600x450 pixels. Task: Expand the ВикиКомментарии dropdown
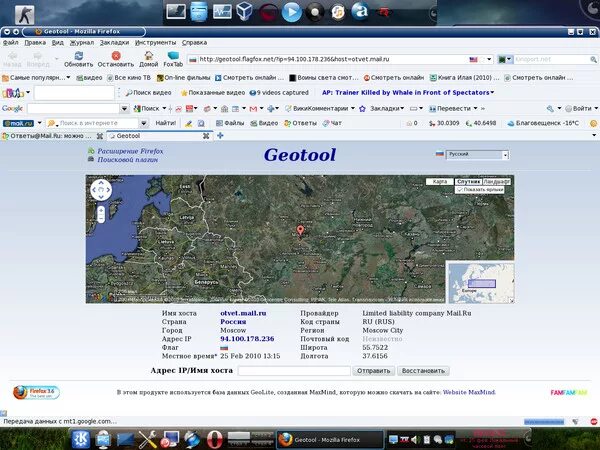pyautogui.click(x=352, y=109)
